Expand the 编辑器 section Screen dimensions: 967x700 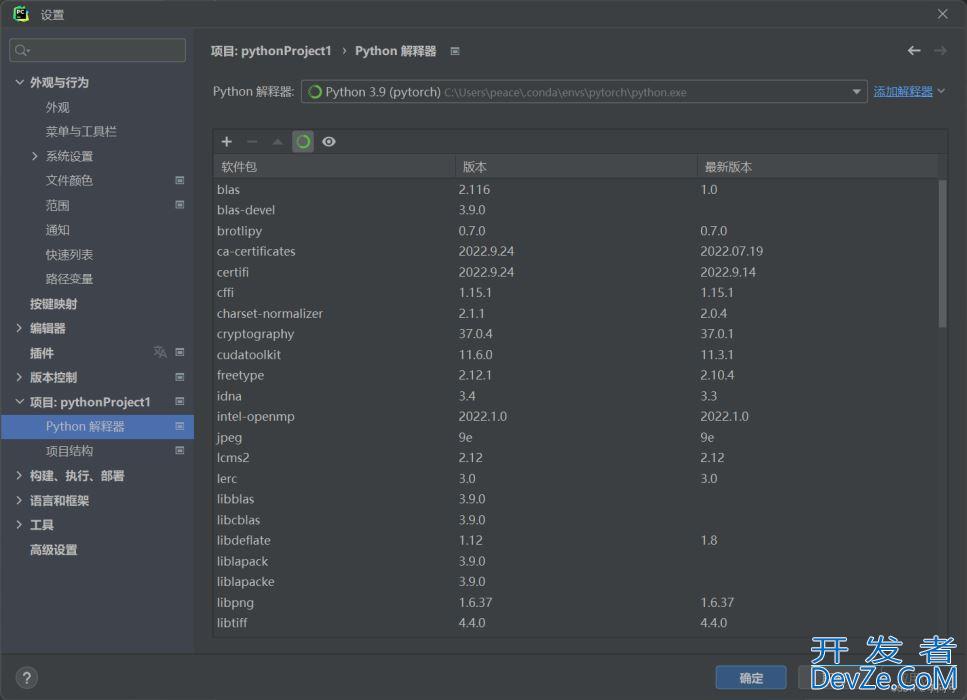[x=19, y=328]
